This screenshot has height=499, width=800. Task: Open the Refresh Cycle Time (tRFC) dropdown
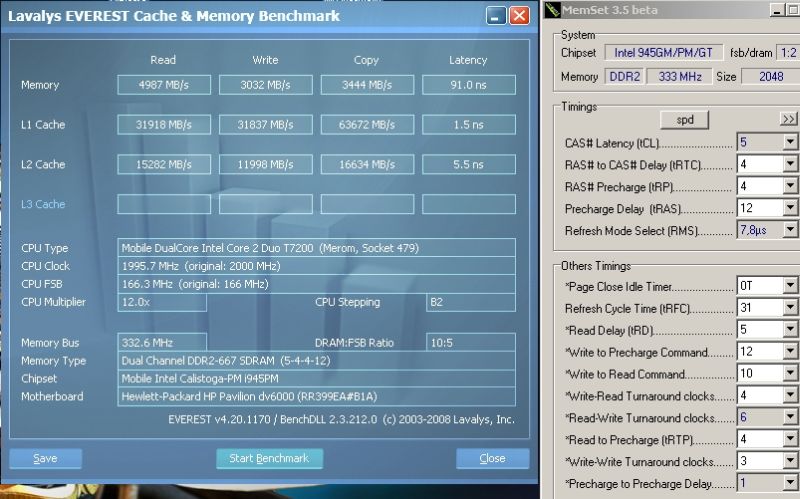790,307
